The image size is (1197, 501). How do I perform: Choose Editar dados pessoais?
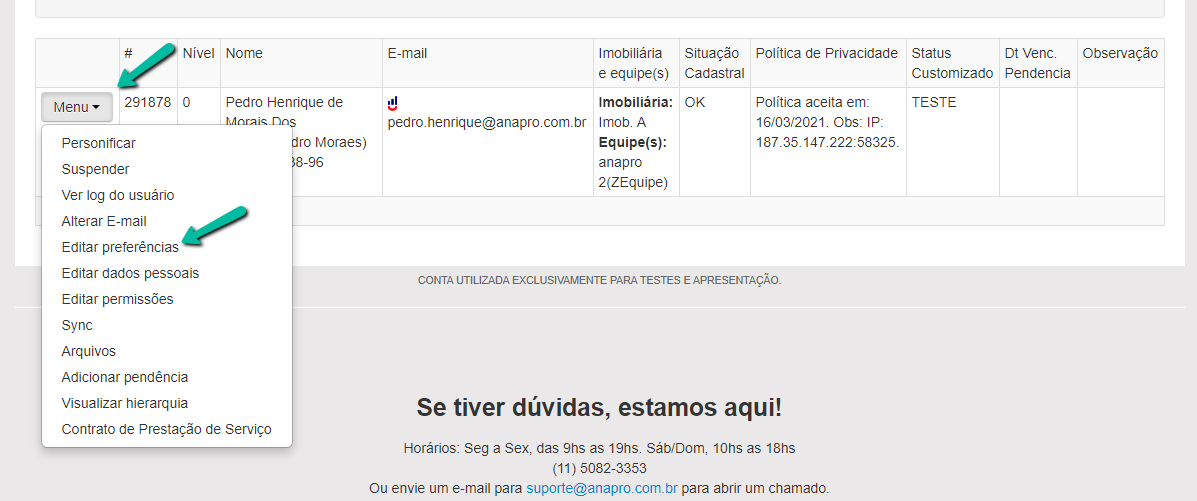[130, 273]
